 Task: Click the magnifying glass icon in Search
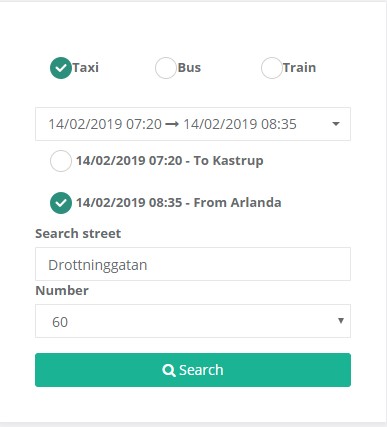pos(169,370)
